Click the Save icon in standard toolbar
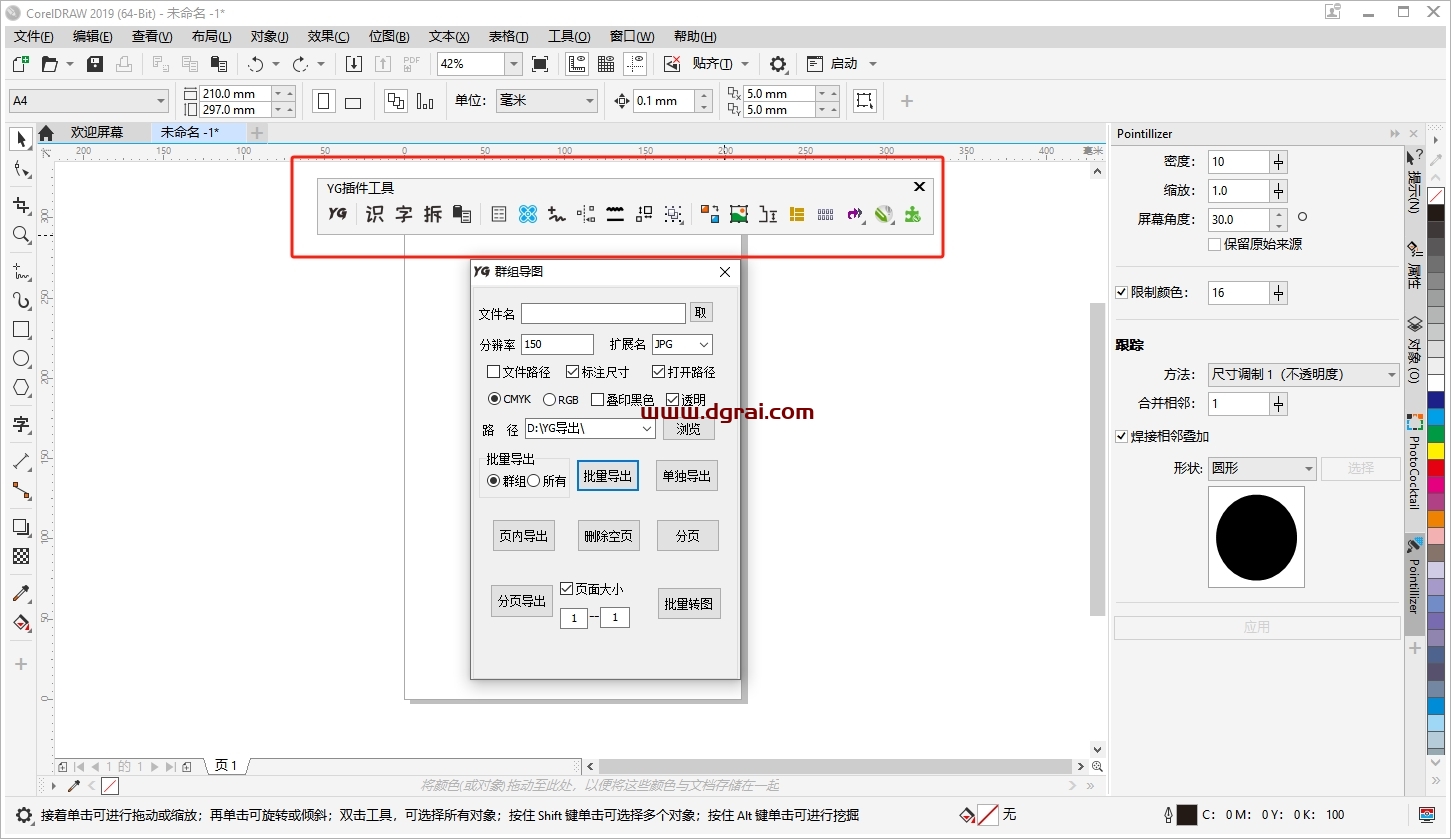The width and height of the screenshot is (1451, 839). coord(95,64)
